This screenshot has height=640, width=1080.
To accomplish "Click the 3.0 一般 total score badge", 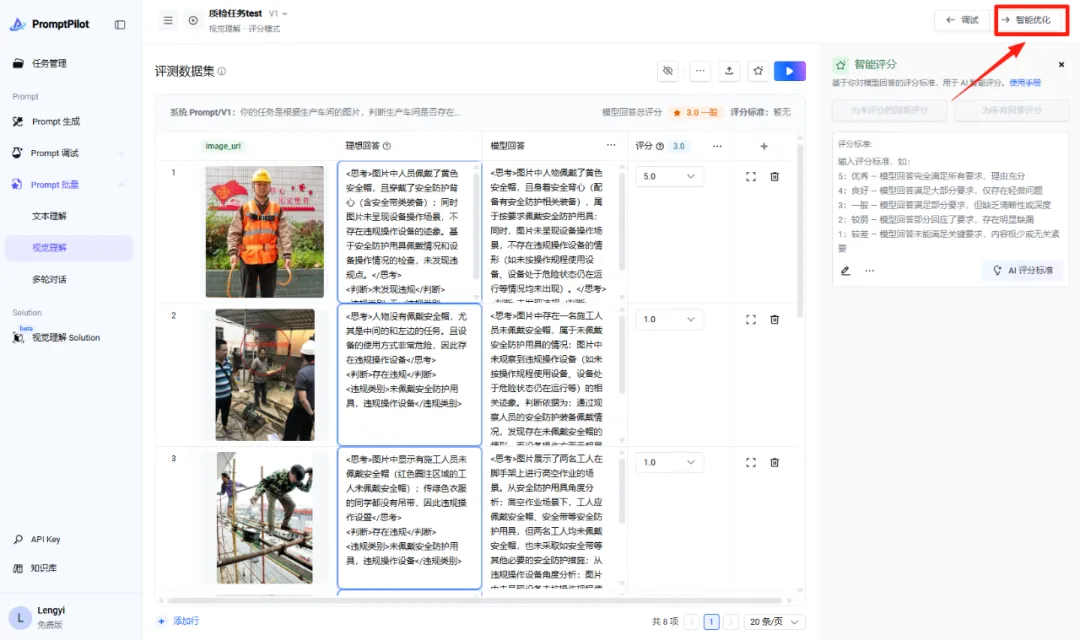I will coord(697,112).
